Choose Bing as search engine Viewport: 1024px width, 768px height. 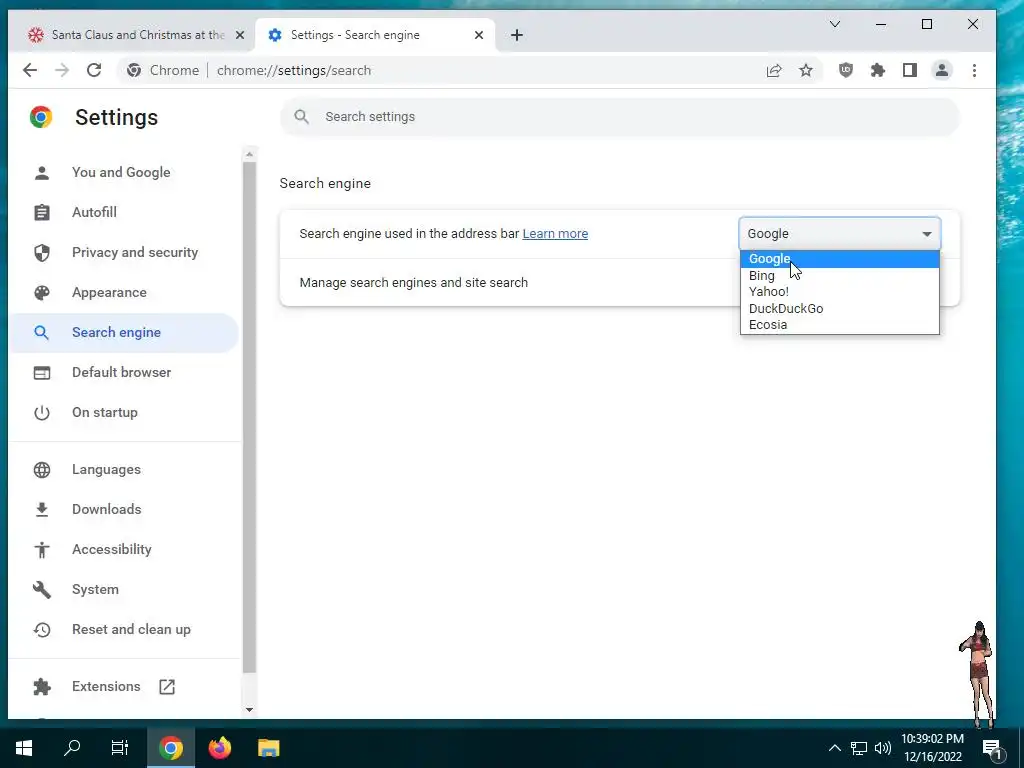[x=840, y=276]
